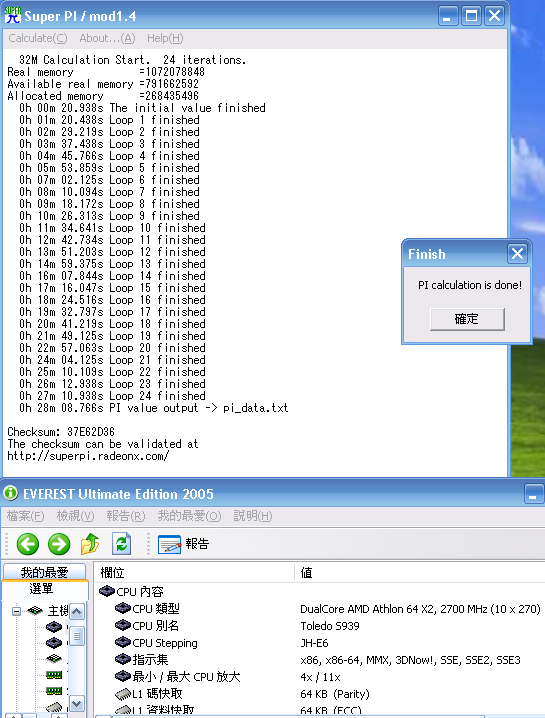Go forward with the green right arrow

tap(59, 544)
